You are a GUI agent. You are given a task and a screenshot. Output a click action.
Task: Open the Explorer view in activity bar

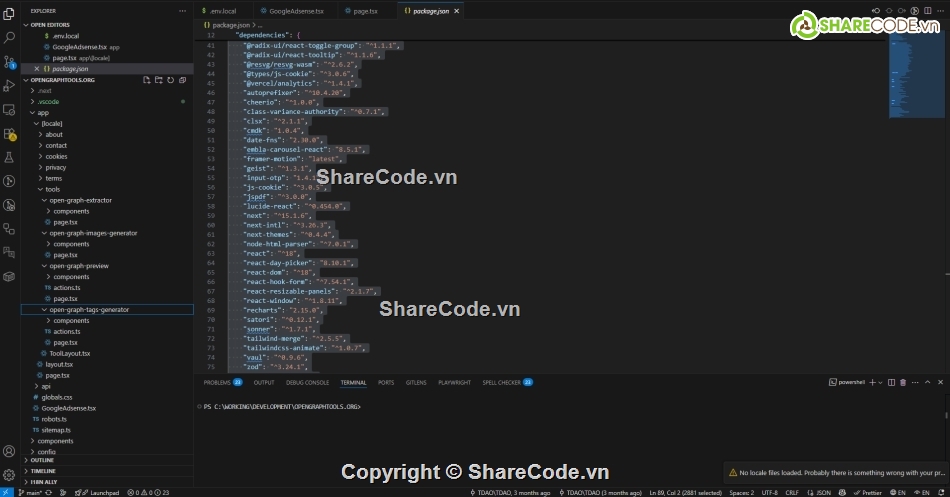point(9,13)
